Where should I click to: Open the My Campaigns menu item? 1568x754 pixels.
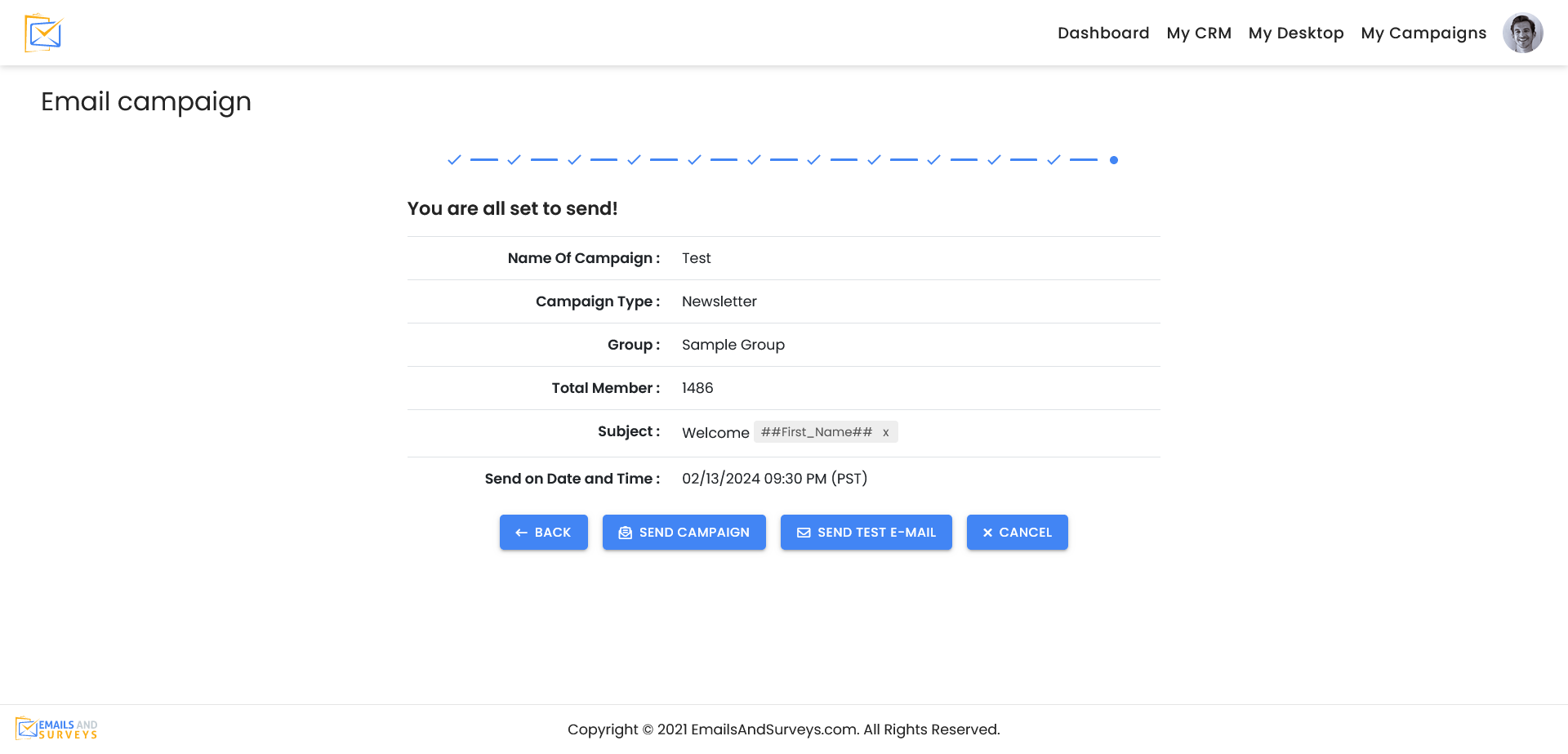point(1423,33)
